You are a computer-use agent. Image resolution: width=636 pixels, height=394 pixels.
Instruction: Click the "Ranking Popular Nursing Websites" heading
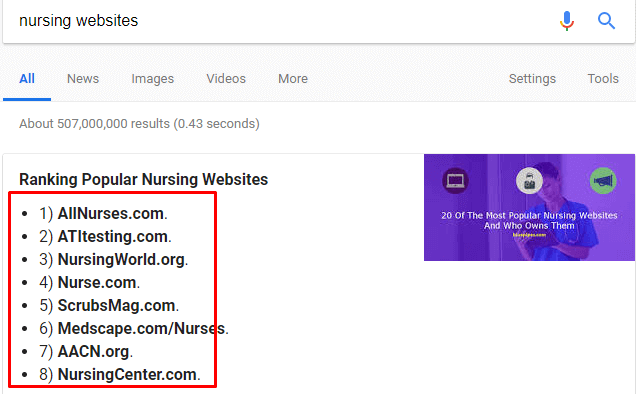(x=144, y=179)
